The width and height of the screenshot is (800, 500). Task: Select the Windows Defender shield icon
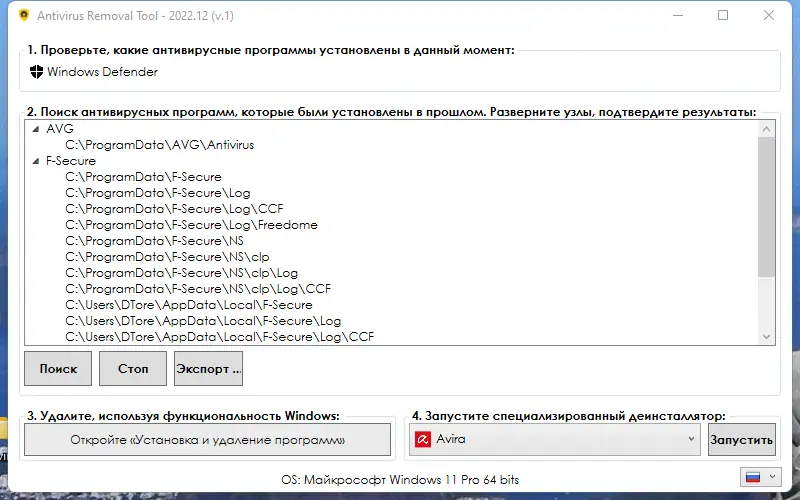point(36,72)
